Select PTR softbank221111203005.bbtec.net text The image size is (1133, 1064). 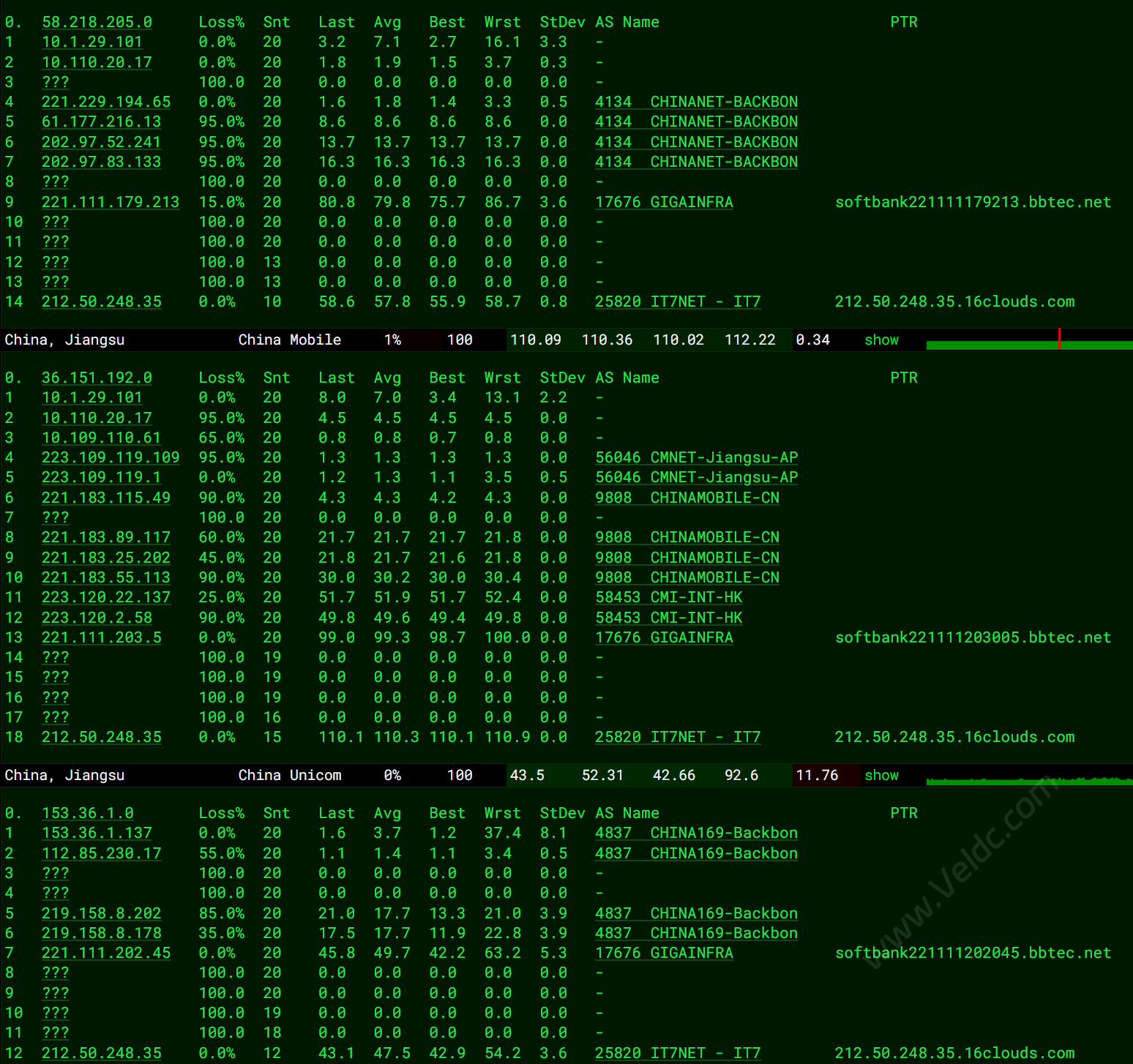973,638
